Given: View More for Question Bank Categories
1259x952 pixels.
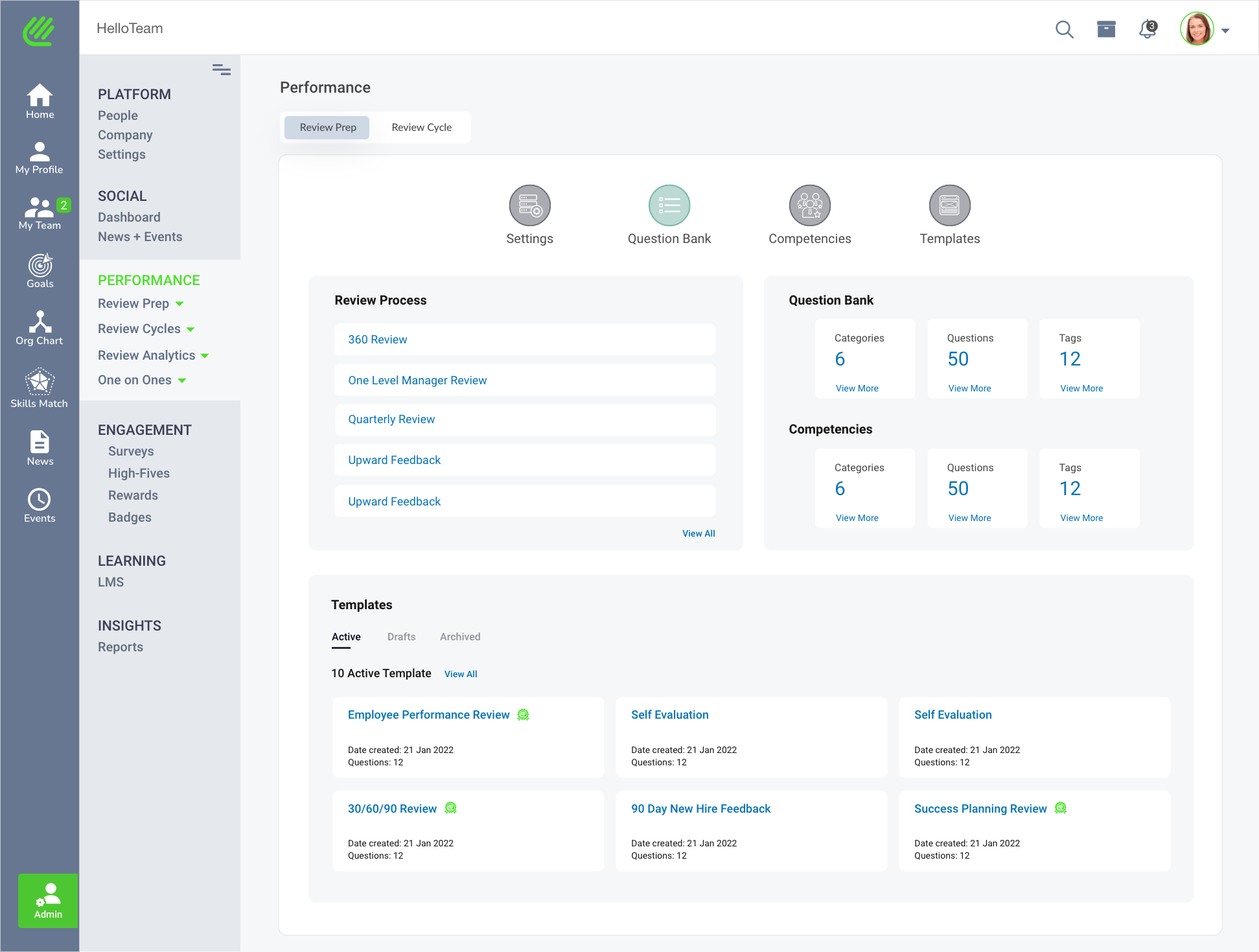Looking at the screenshot, I should [x=857, y=388].
